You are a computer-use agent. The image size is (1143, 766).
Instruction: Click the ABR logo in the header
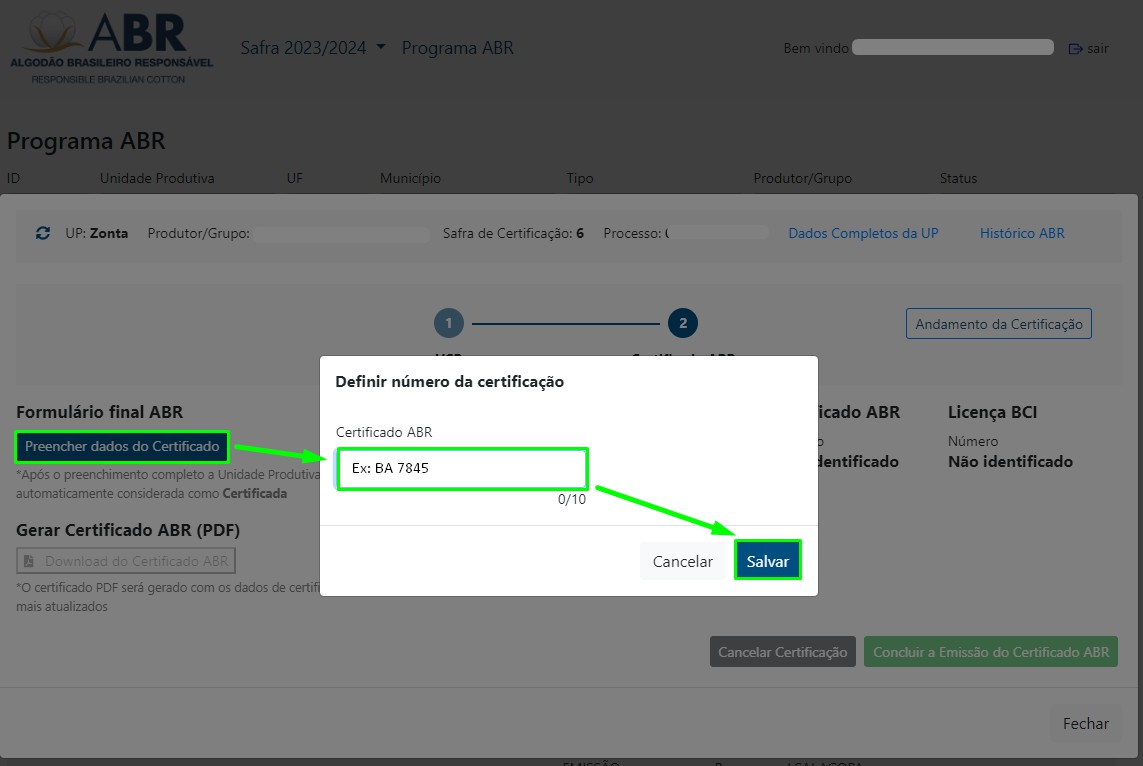tap(111, 48)
